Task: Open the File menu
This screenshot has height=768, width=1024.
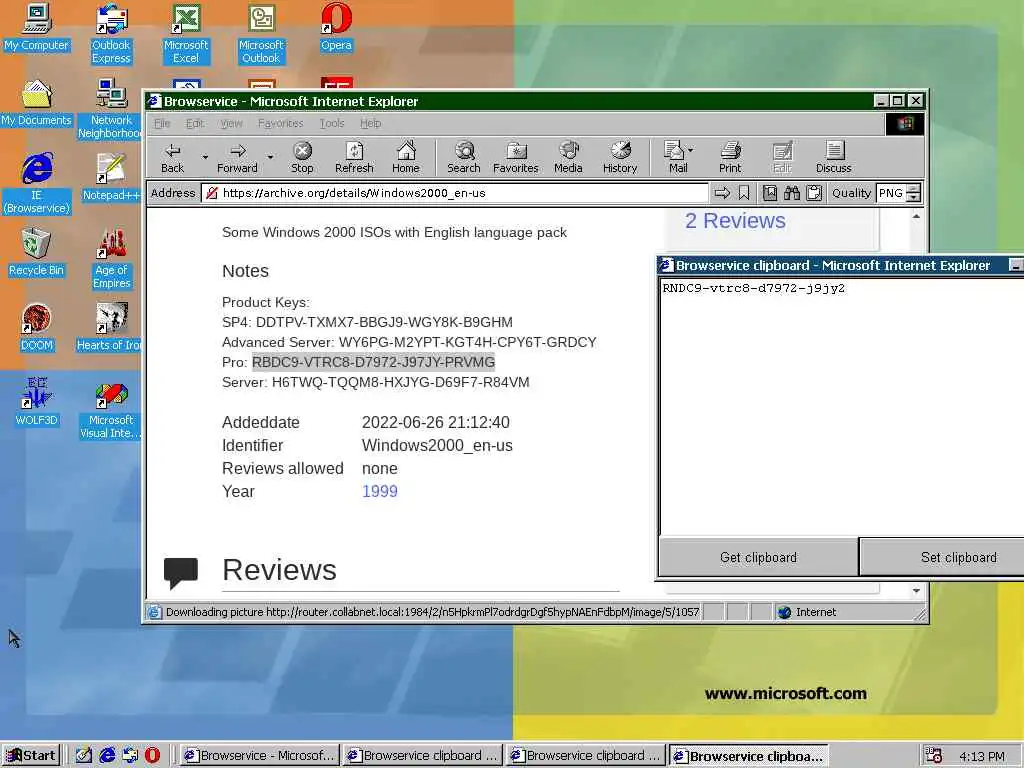Action: click(x=162, y=123)
